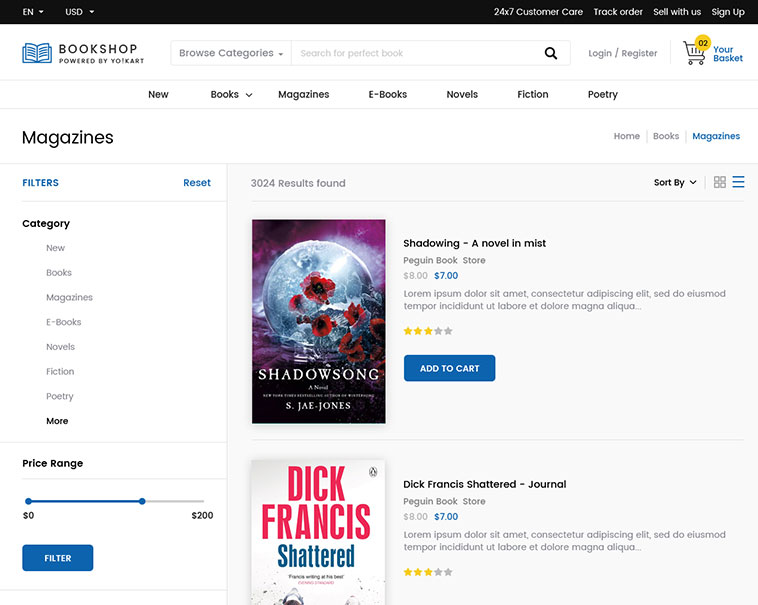This screenshot has width=758, height=605.
Task: Click the Login / Register link
Action: [x=623, y=53]
